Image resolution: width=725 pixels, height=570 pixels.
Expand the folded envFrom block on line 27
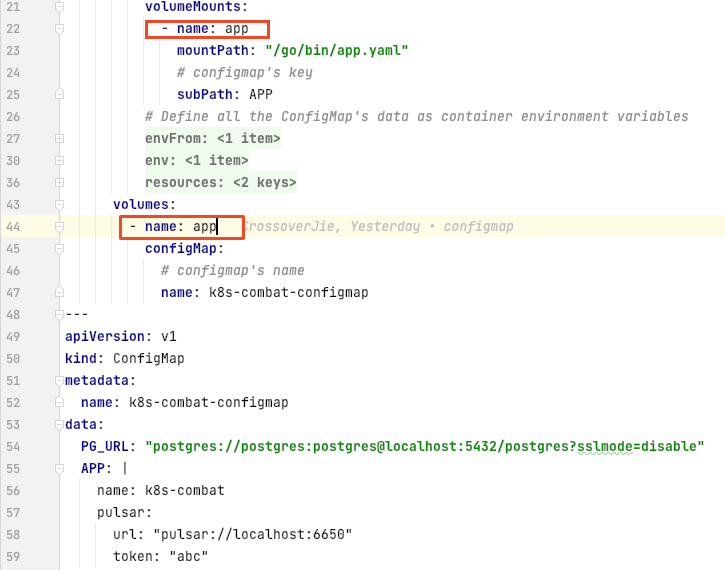[59, 138]
